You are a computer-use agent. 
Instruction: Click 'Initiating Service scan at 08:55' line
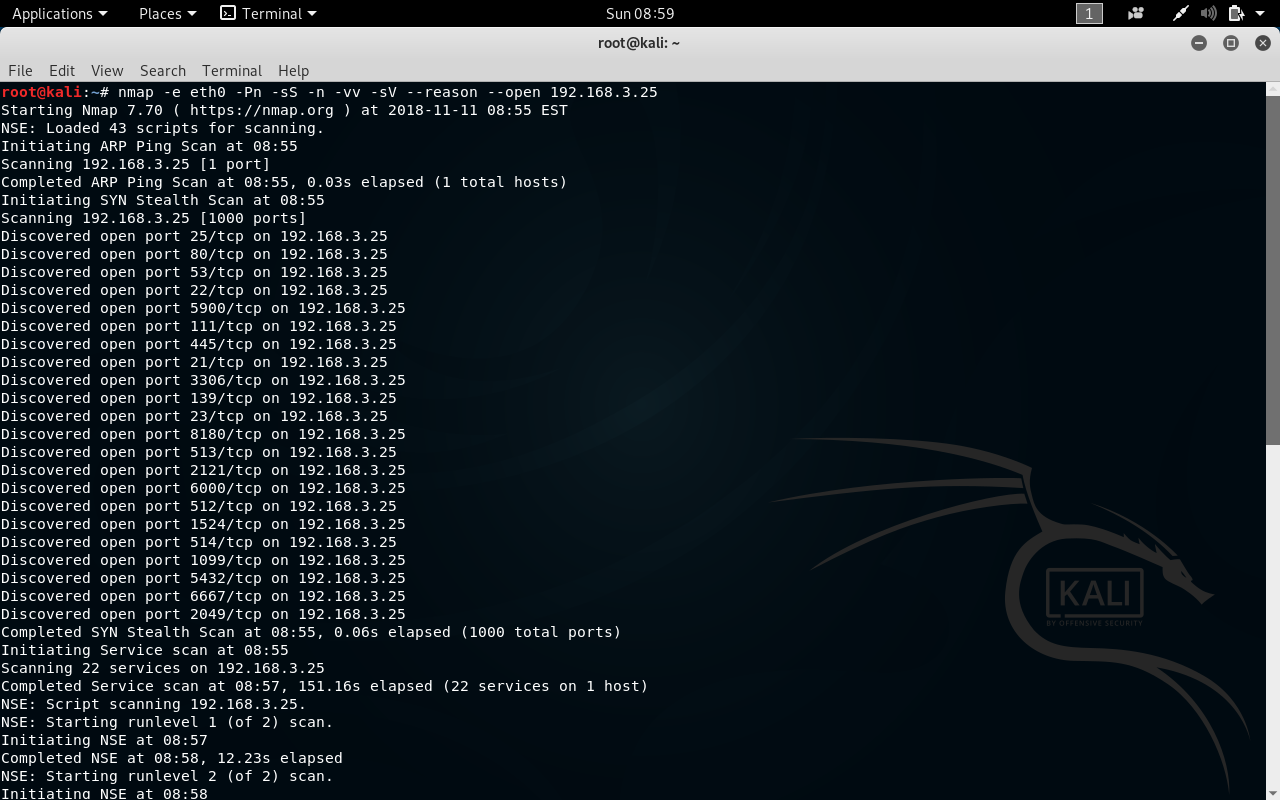tap(145, 650)
